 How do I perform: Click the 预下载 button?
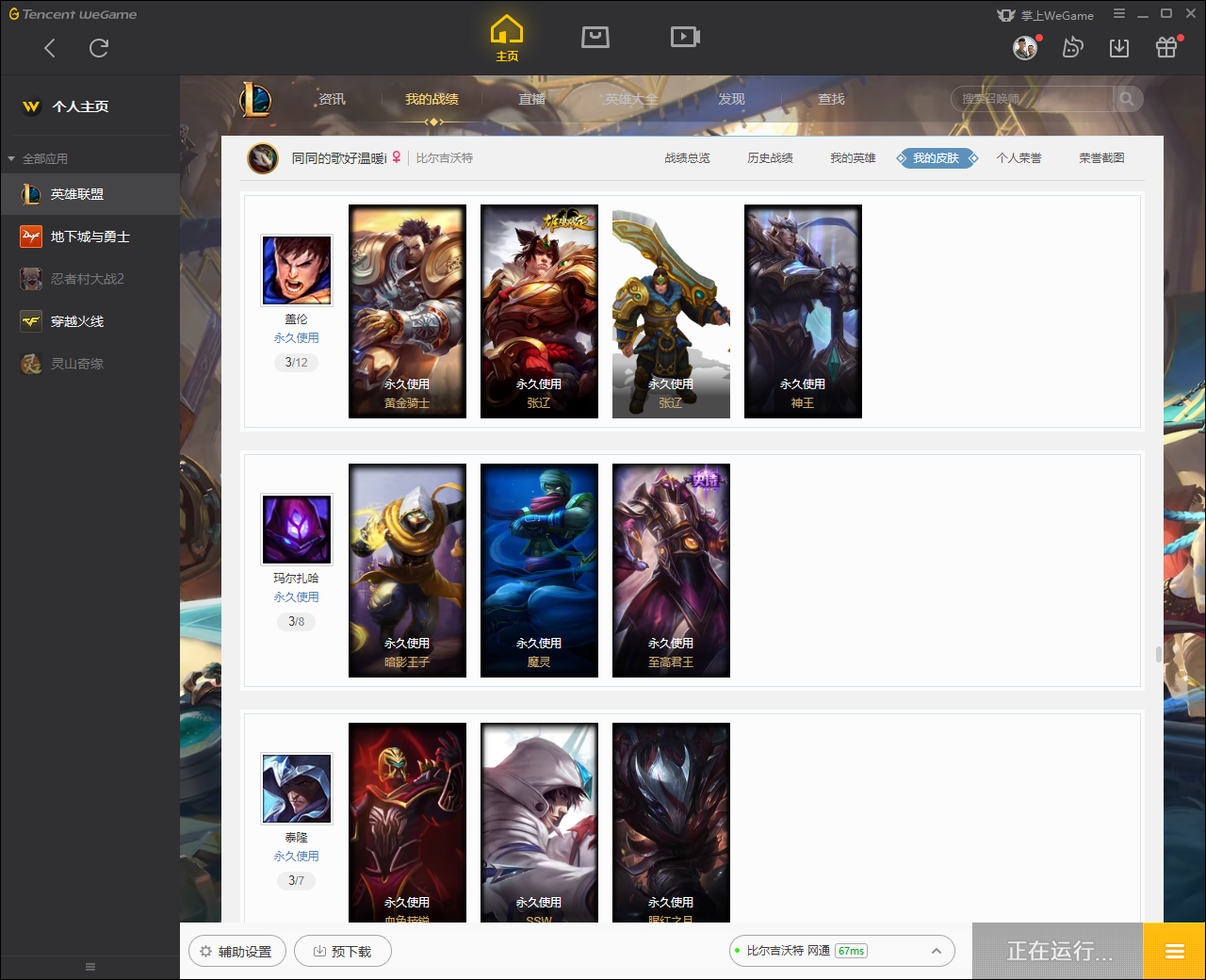(x=343, y=952)
